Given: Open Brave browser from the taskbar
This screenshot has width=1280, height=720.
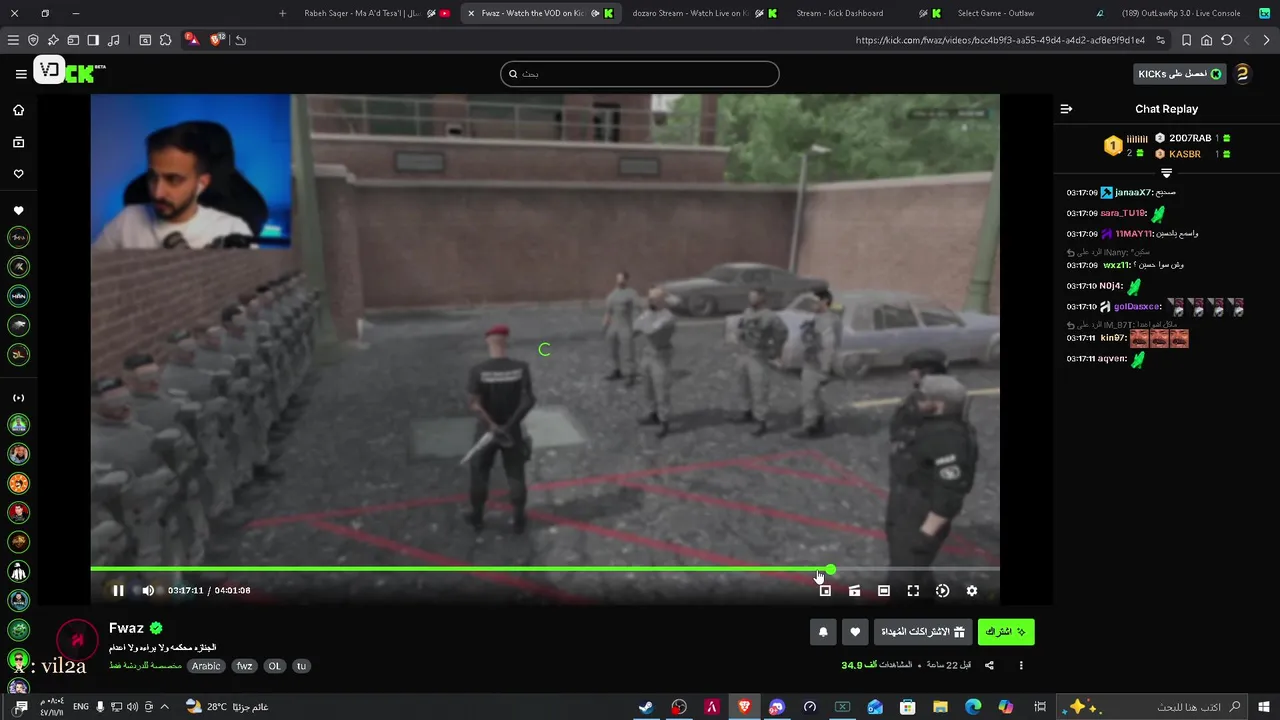Looking at the screenshot, I should point(744,707).
